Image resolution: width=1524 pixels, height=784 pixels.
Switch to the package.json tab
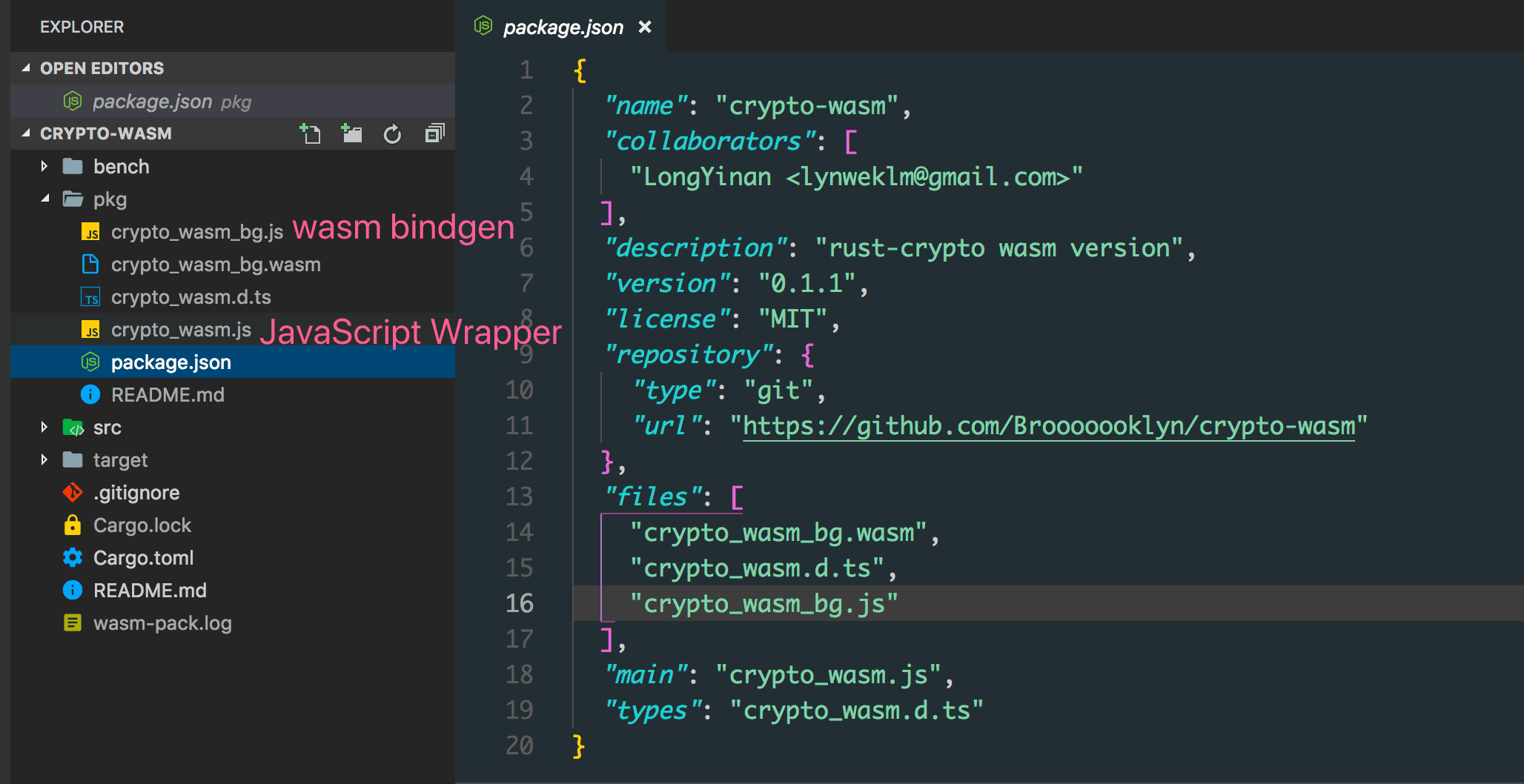click(x=562, y=27)
